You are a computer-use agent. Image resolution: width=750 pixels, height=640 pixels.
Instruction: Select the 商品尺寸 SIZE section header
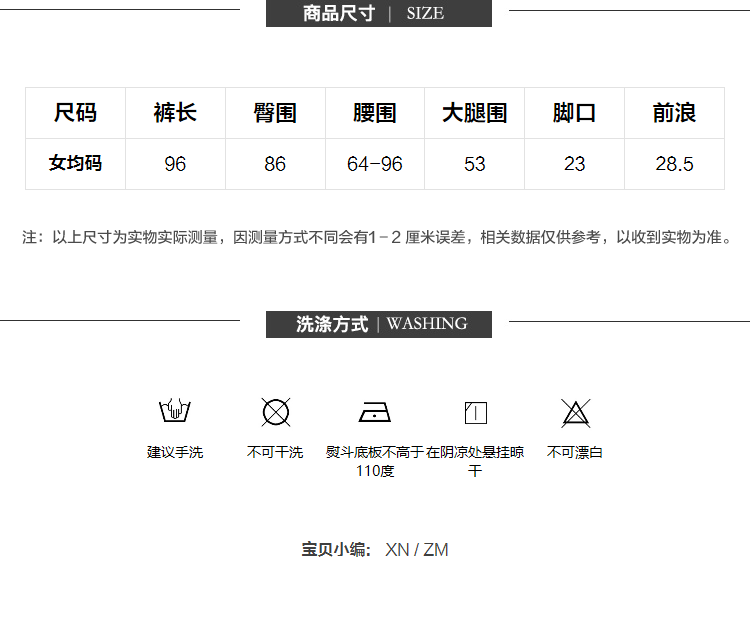coord(378,13)
